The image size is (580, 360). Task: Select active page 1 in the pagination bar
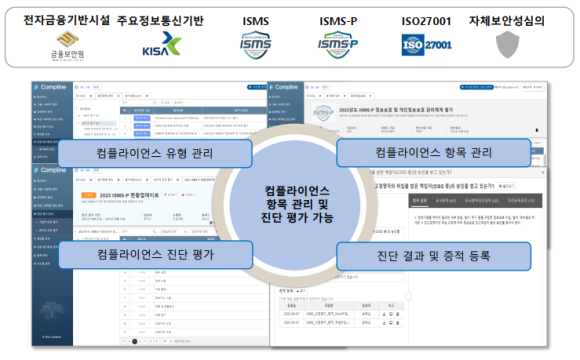pyautogui.click(x=135, y=342)
